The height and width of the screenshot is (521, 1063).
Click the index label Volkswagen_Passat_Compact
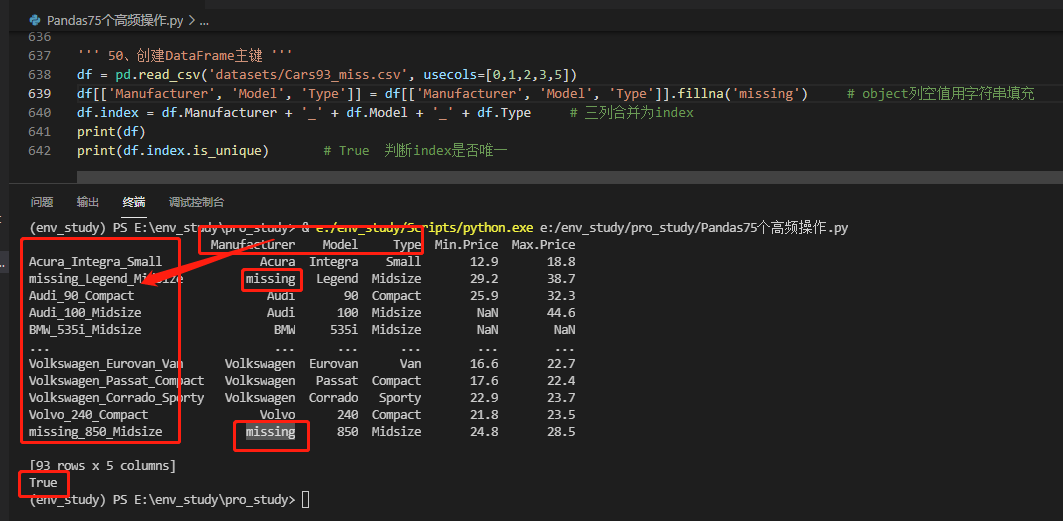click(117, 381)
